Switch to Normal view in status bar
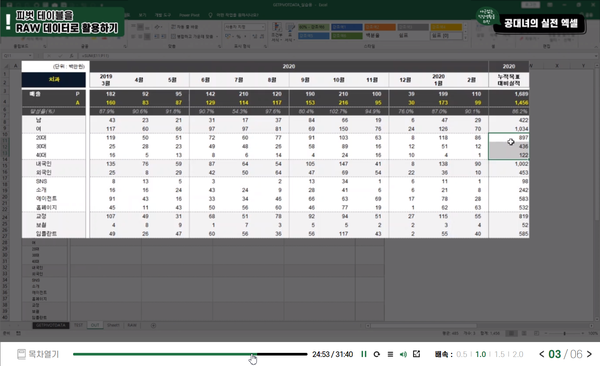The image size is (600, 366). tap(511, 333)
